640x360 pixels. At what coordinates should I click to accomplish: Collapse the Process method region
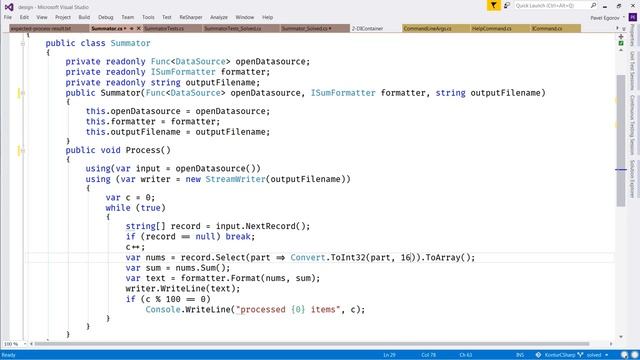[x=23, y=151]
